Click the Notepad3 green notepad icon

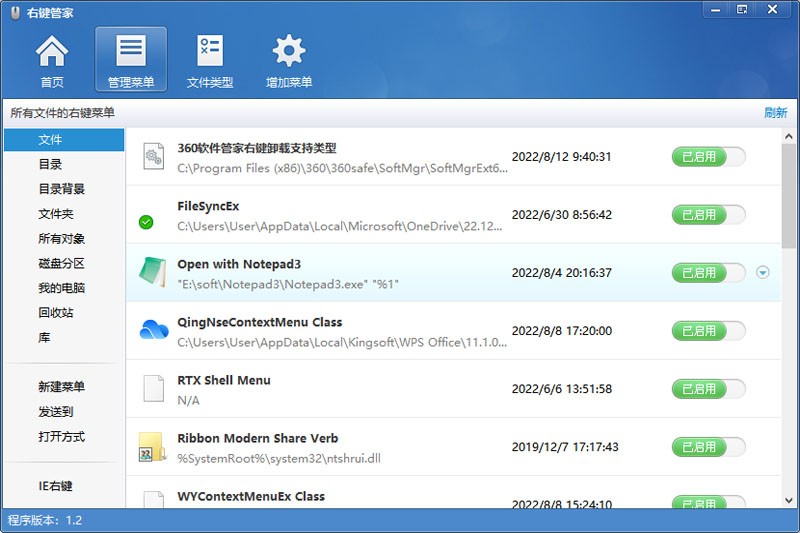[x=153, y=272]
